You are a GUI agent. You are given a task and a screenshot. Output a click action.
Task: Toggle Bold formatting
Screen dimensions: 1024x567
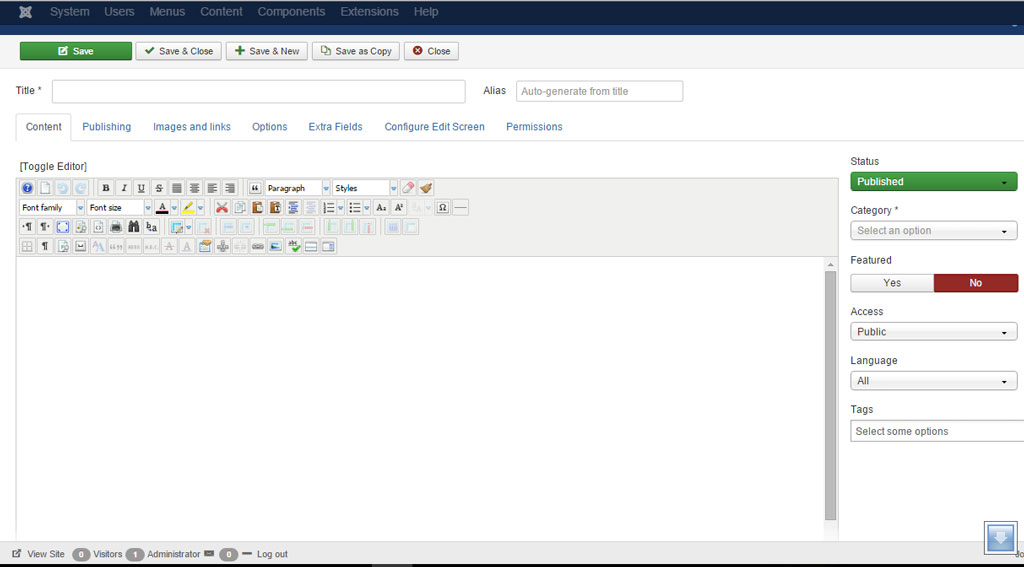tap(105, 188)
